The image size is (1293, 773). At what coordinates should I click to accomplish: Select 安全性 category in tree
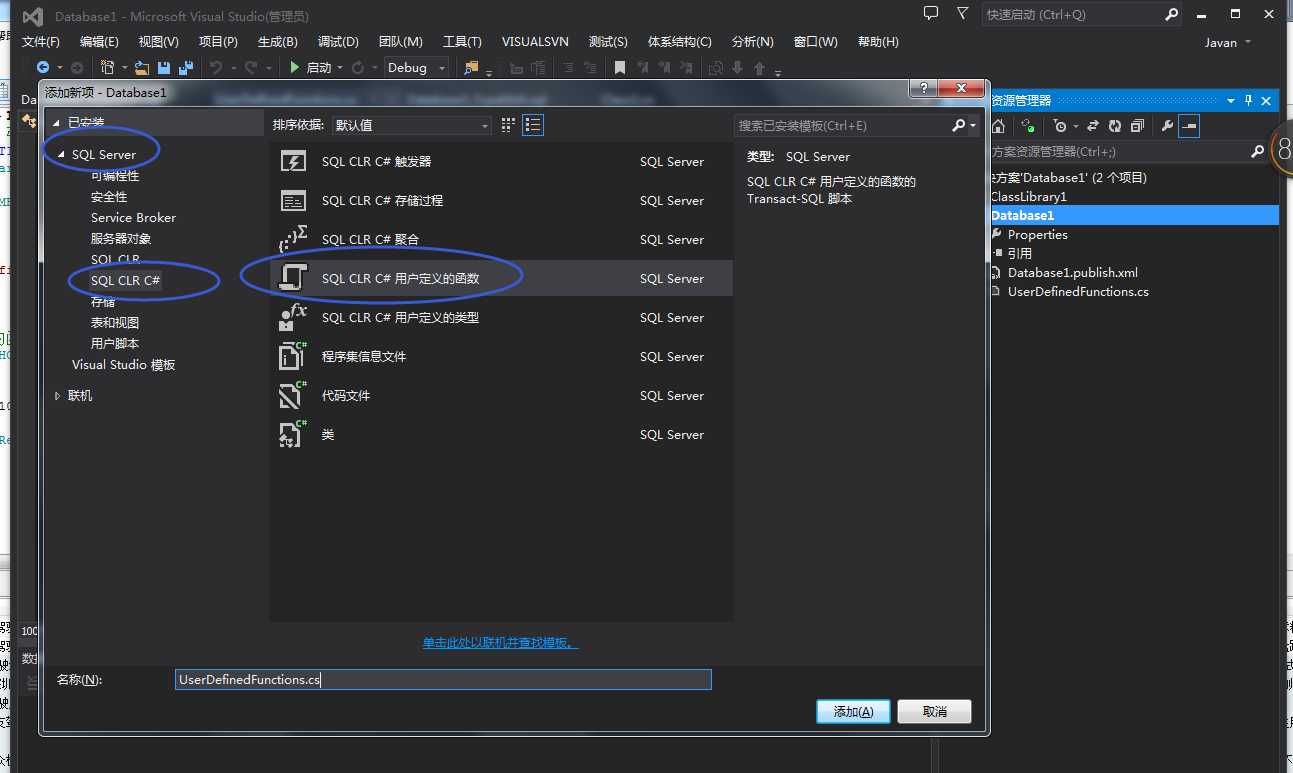[x=109, y=197]
